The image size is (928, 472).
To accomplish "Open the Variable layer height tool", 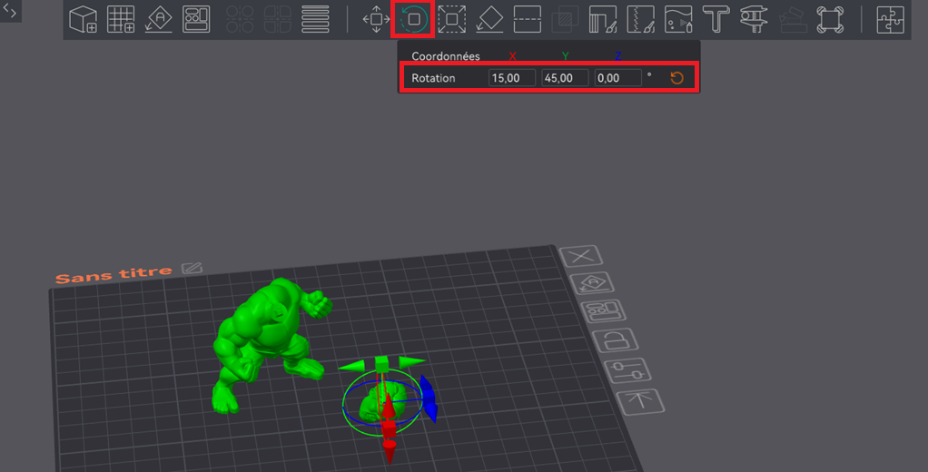I will point(315,20).
